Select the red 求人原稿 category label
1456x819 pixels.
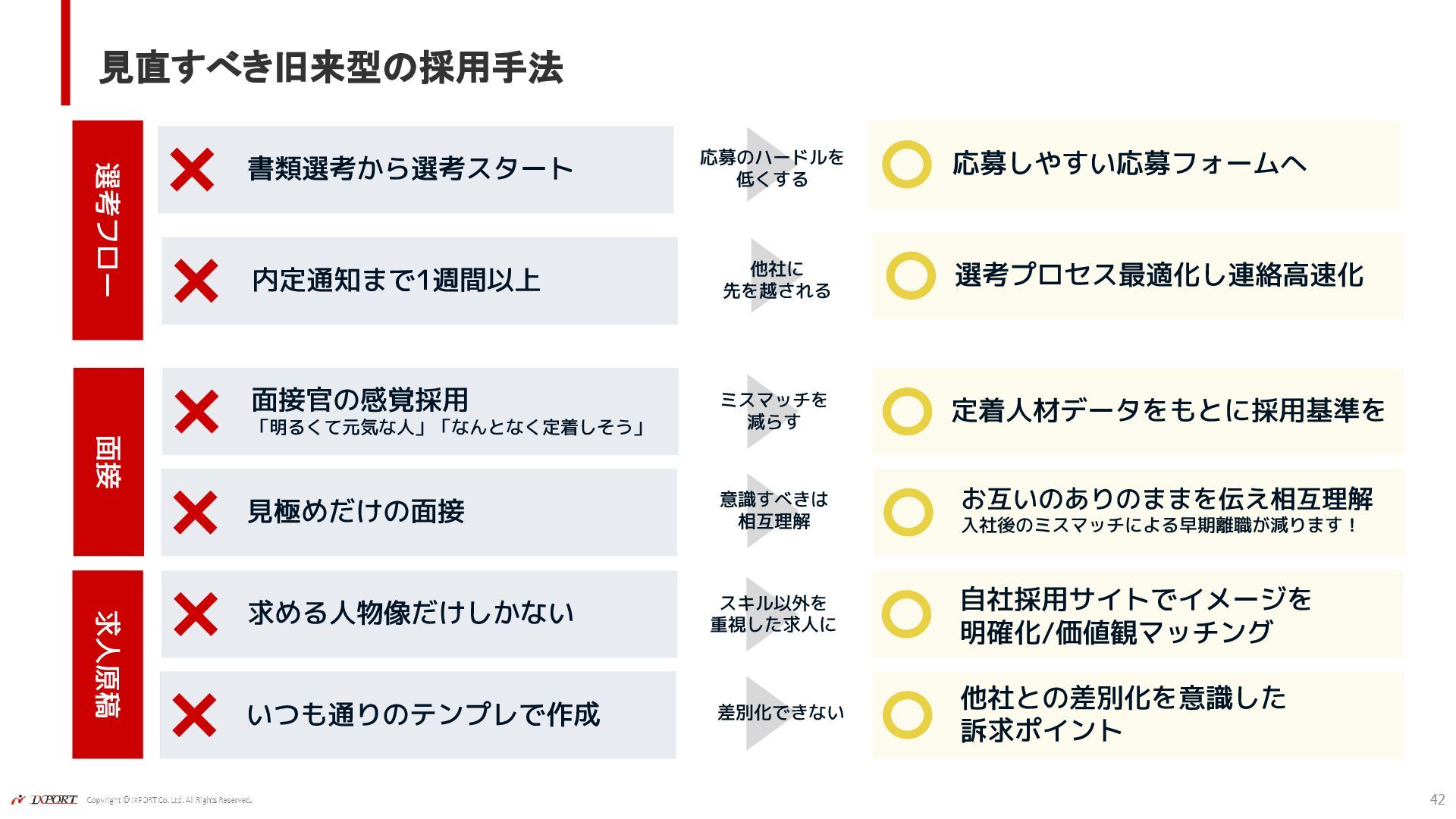(x=108, y=664)
